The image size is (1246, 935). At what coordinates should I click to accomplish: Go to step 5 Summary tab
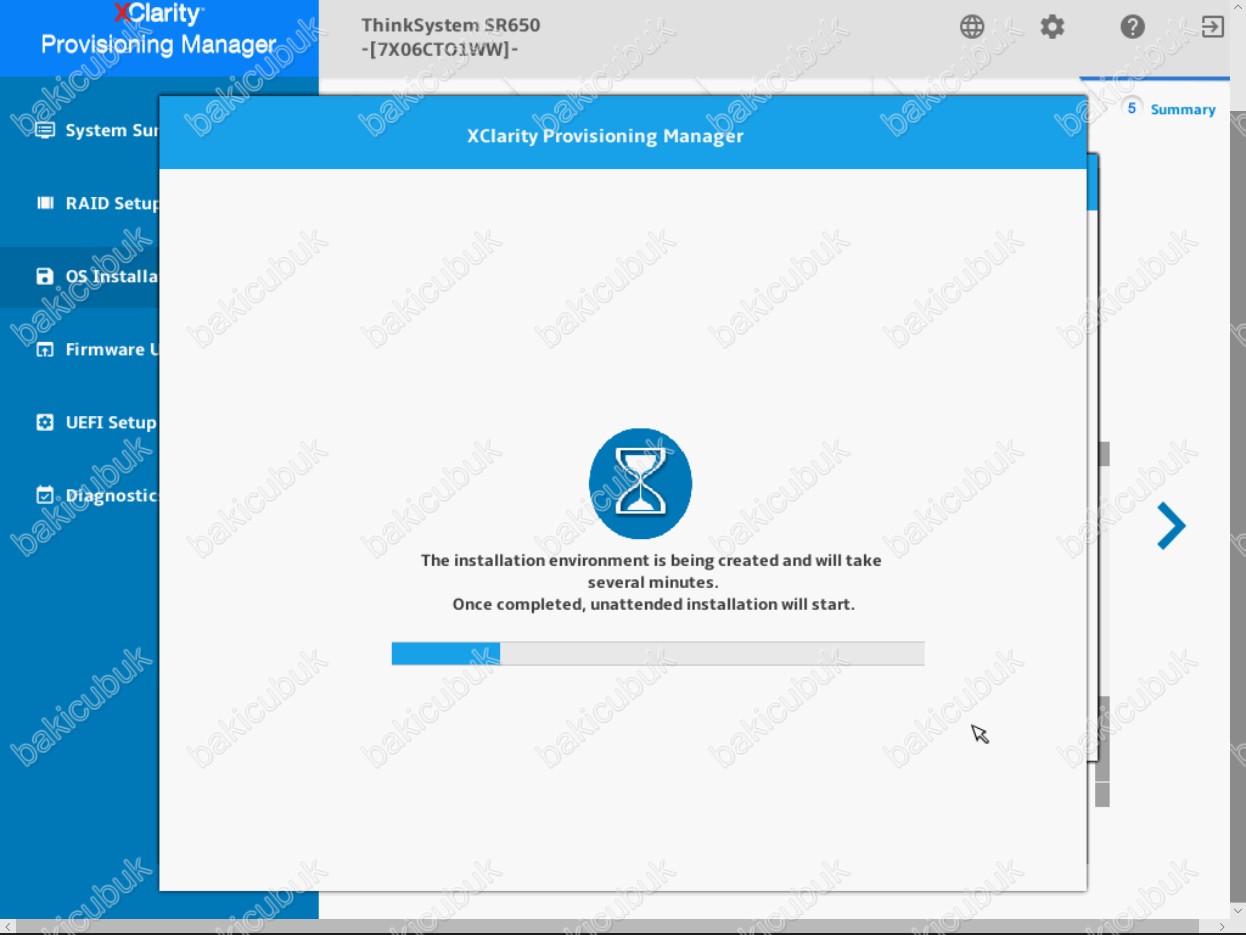click(1170, 109)
